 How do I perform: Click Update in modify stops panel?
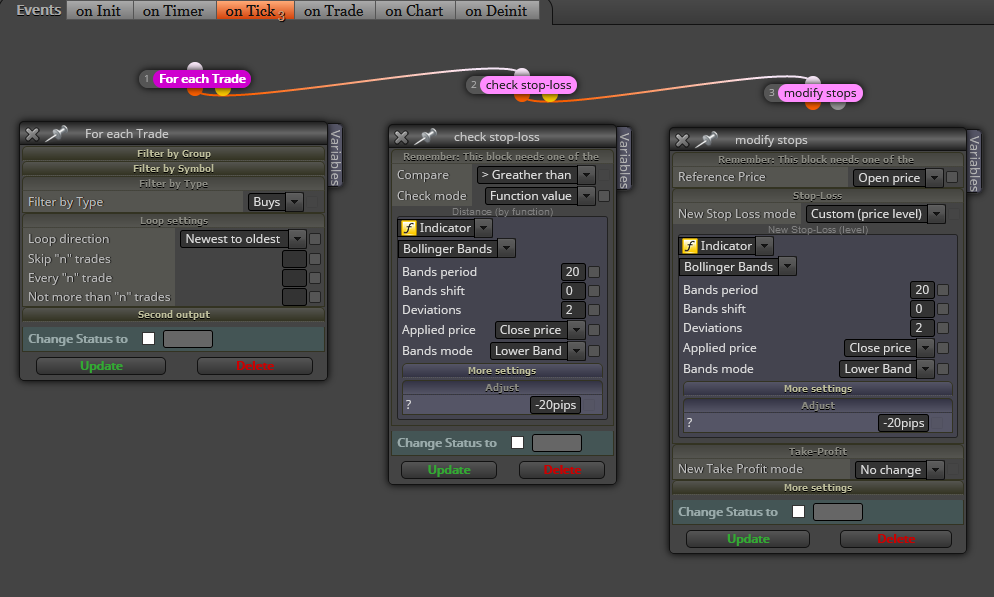tap(748, 539)
